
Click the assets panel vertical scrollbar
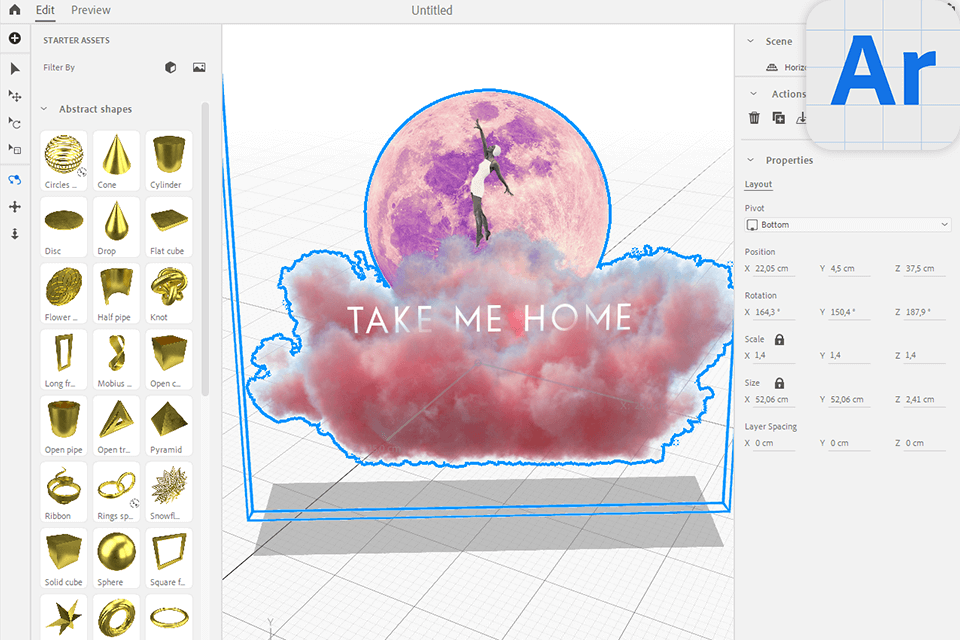point(205,250)
